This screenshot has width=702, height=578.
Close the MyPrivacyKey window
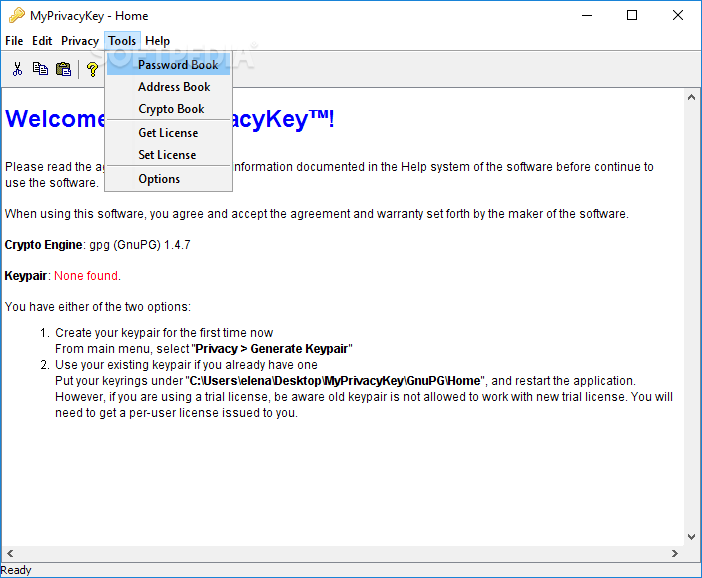677,16
